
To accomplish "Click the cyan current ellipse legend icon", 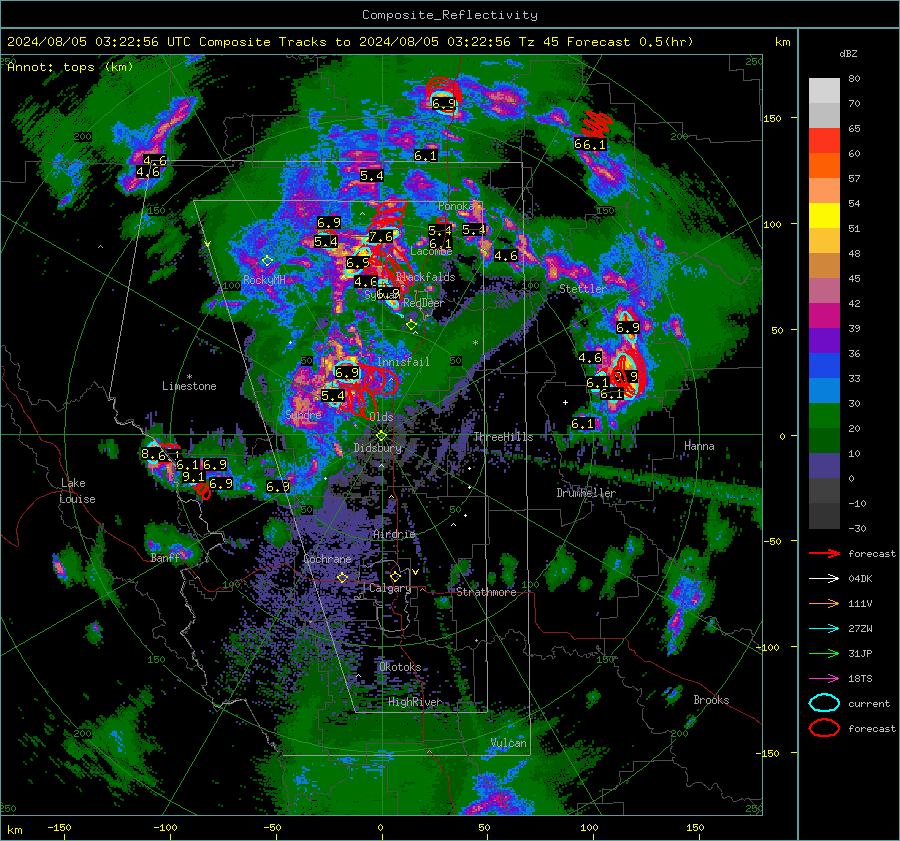I will (x=824, y=703).
